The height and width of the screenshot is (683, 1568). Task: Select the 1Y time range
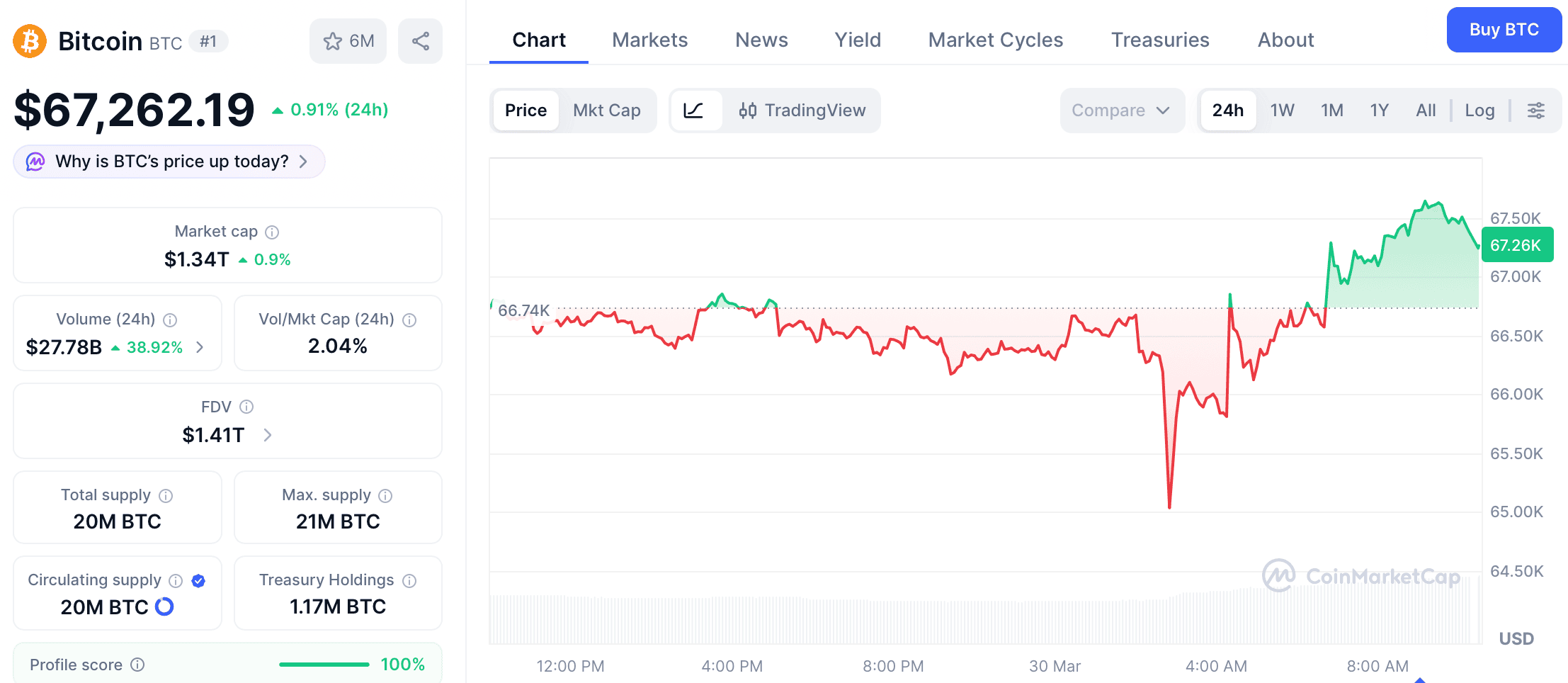pos(1378,111)
